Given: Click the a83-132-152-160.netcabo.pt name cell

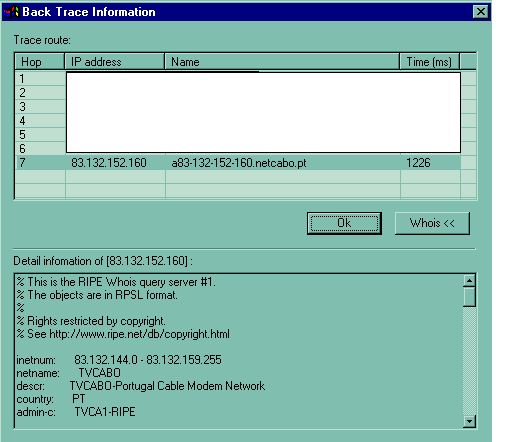Looking at the screenshot, I should 283,163.
